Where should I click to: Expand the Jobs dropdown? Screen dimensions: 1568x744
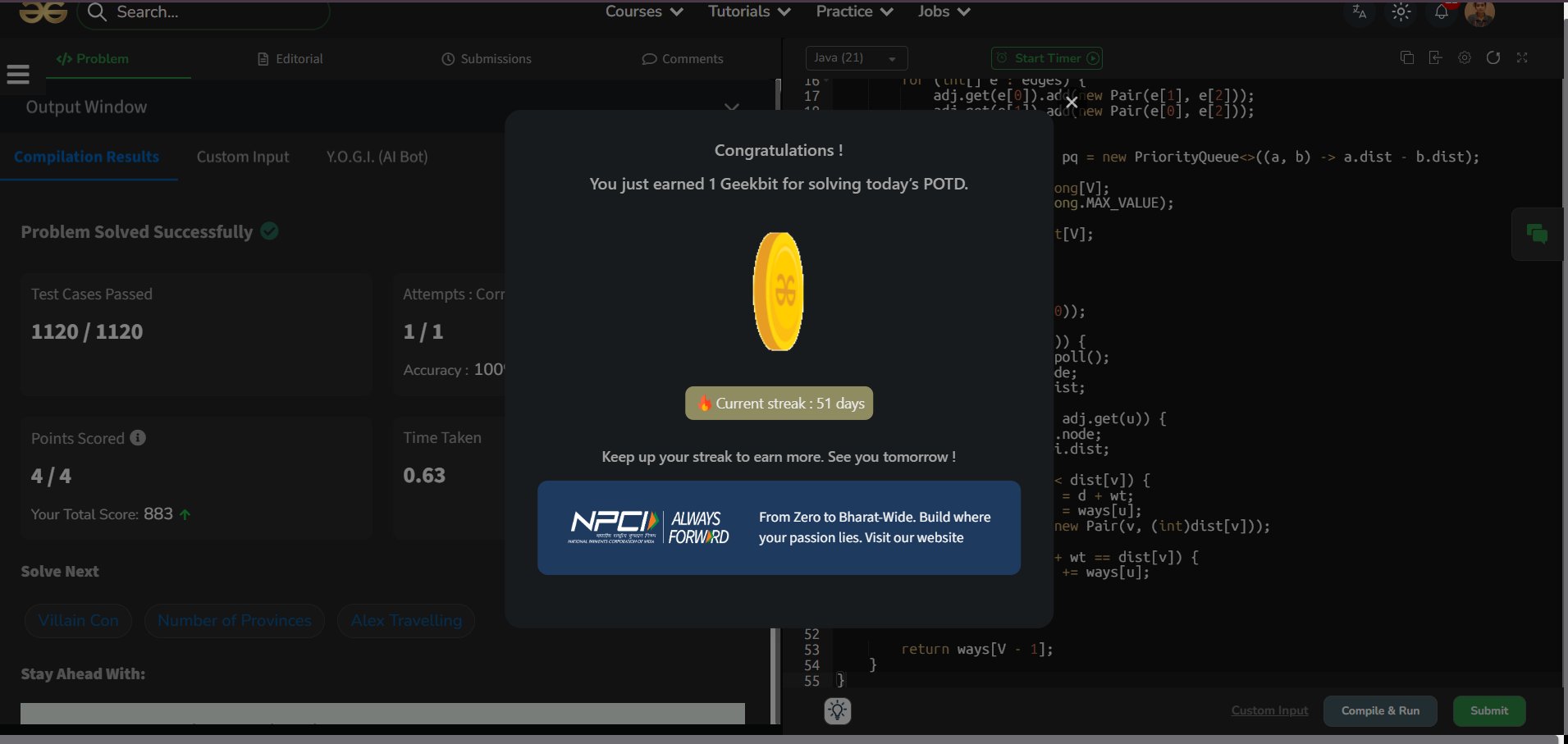coord(944,11)
